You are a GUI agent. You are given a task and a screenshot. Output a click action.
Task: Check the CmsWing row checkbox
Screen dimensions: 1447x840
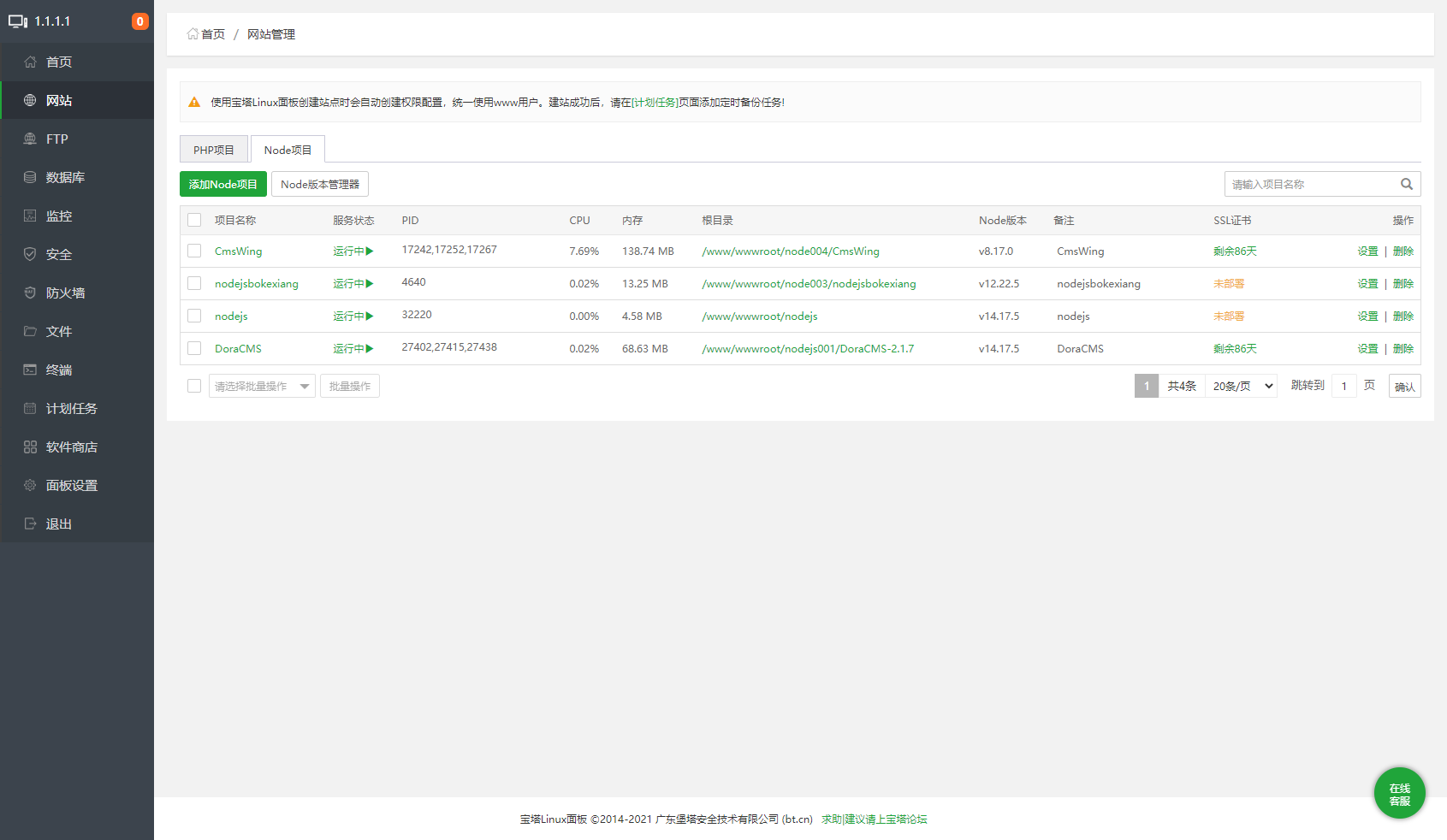click(x=194, y=251)
